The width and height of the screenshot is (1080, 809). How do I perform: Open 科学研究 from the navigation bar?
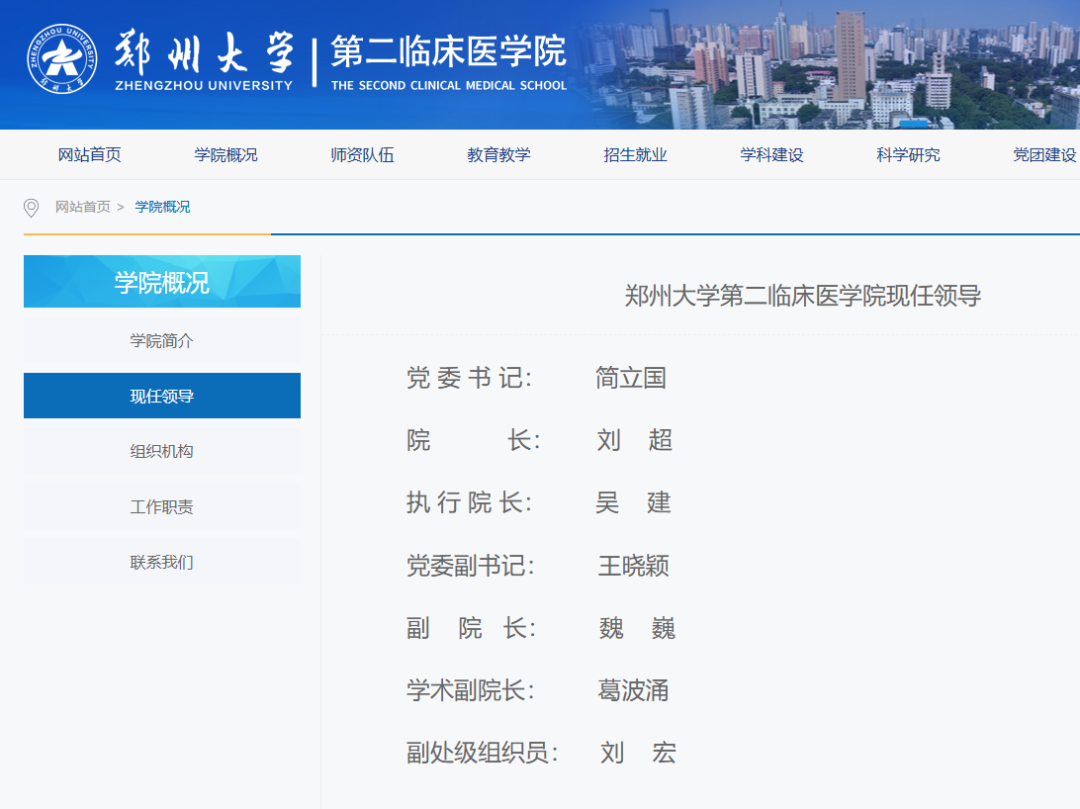tap(908, 155)
